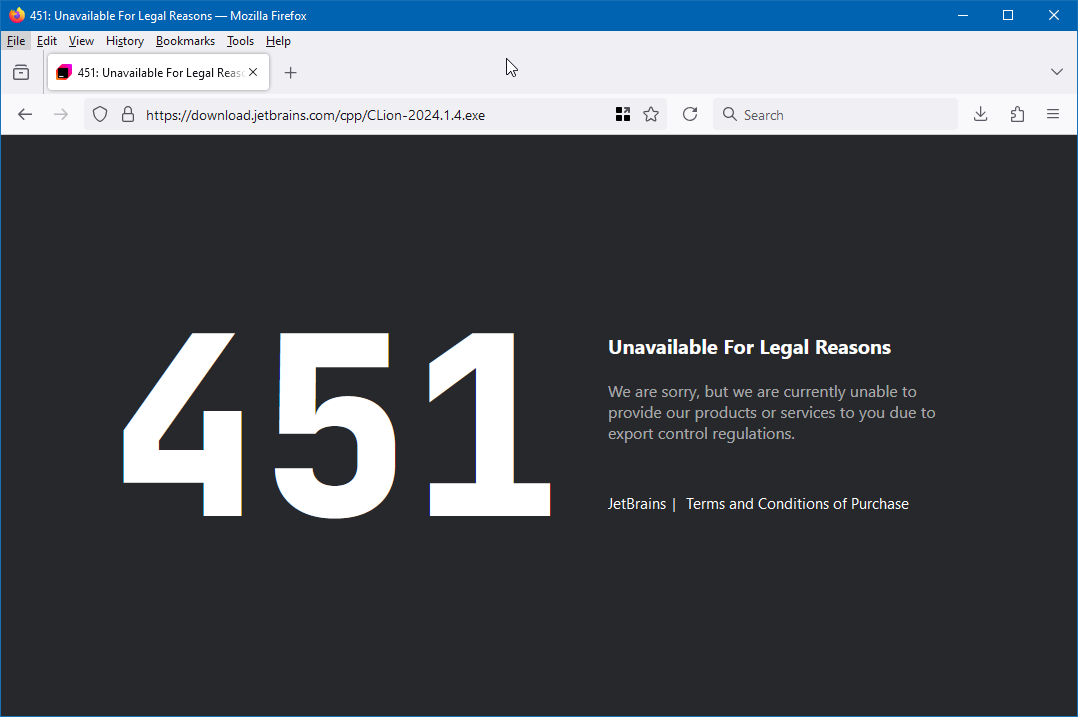
Task: Close the Firefox window
Action: [x=1053, y=15]
